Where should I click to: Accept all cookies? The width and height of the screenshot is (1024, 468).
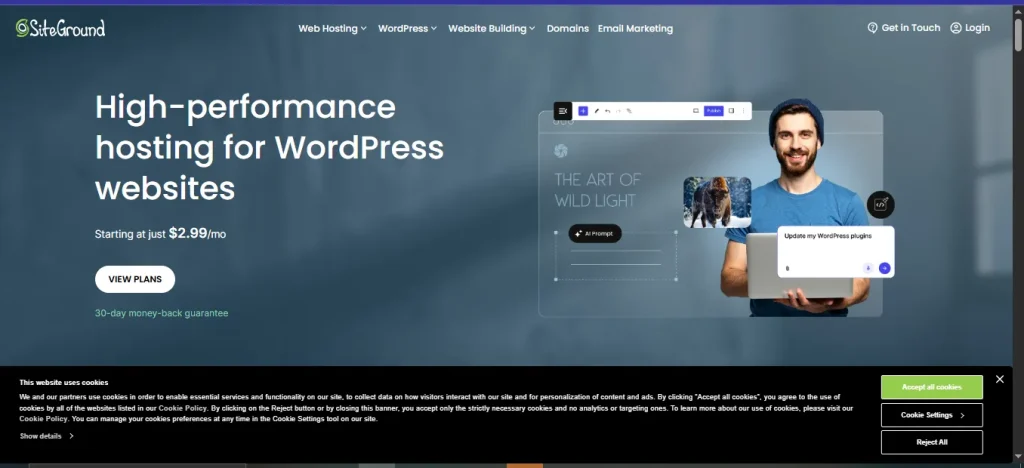tap(931, 387)
